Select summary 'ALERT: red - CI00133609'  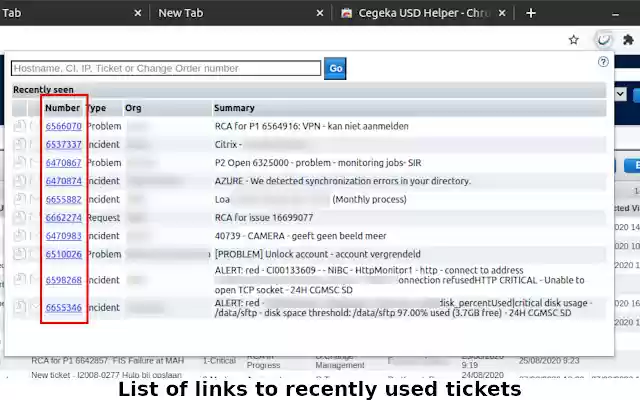[400, 280]
